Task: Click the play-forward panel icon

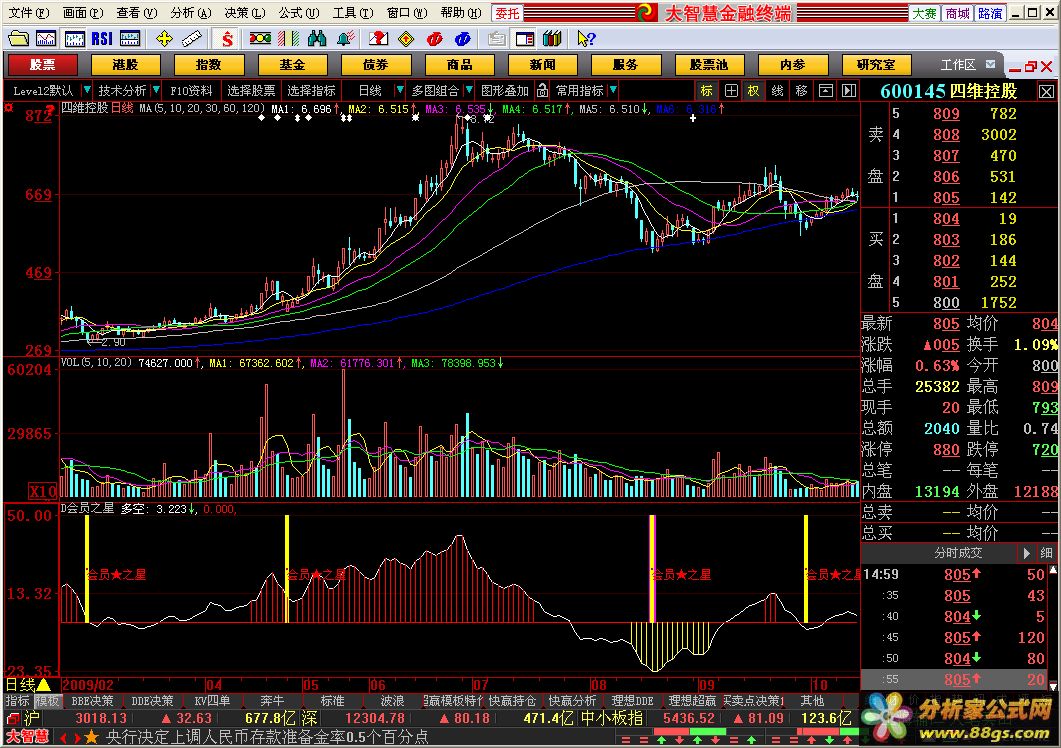Action: [849, 90]
